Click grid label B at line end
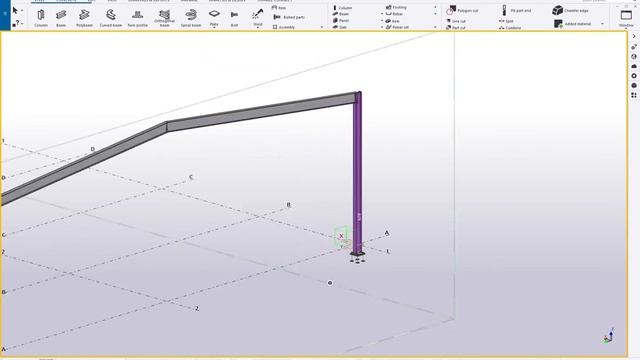This screenshot has height=360, width=640. tap(289, 205)
